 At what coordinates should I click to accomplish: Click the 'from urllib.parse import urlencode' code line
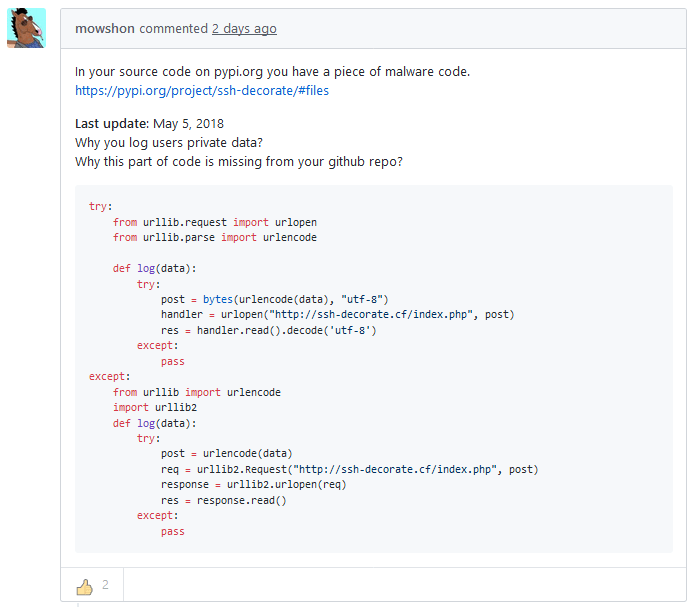coord(215,238)
